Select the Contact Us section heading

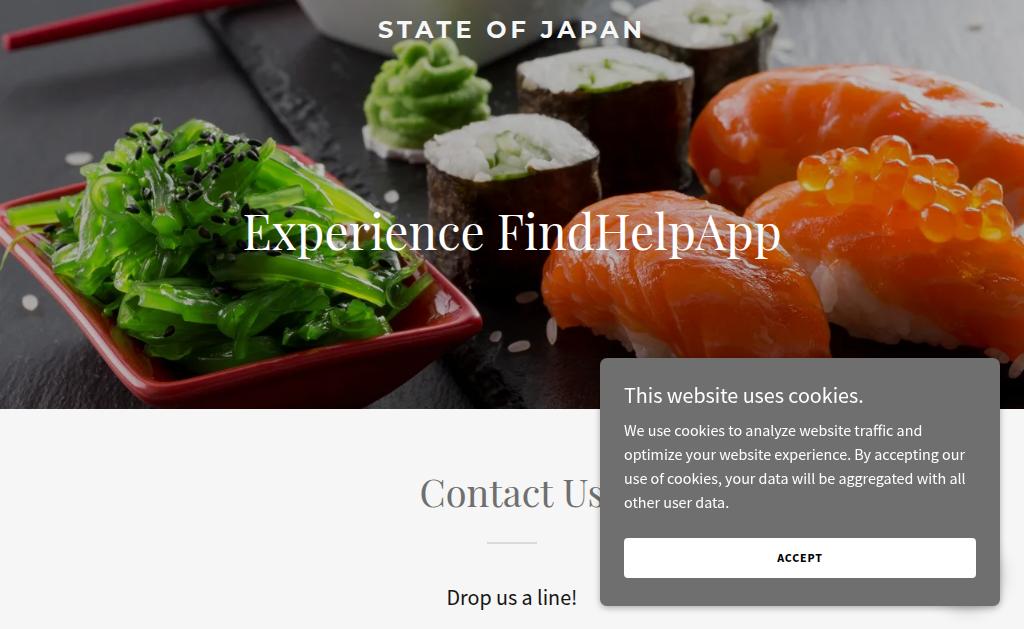tap(511, 492)
